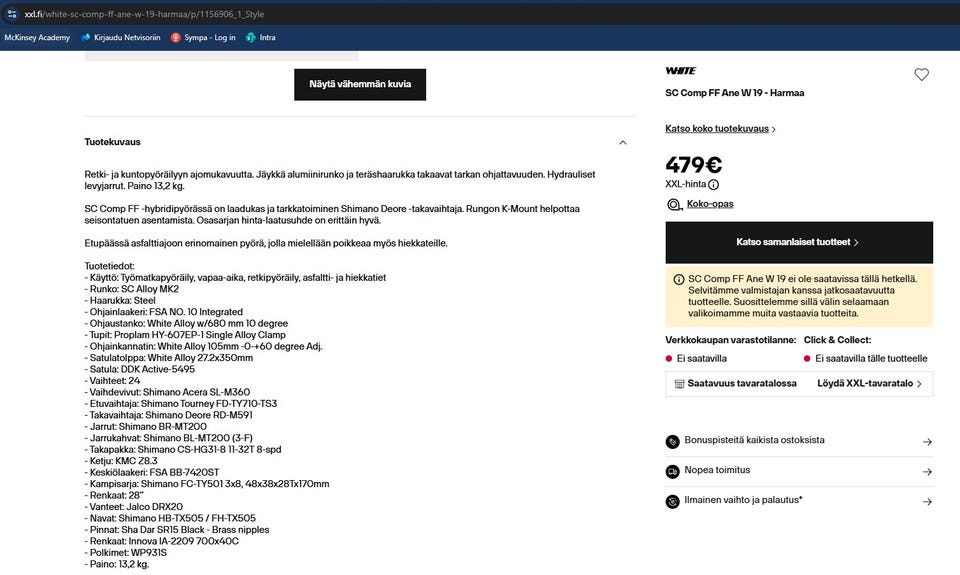Click the Takavaihtaja: Shimano Deore RD-M591 line

click(168, 415)
